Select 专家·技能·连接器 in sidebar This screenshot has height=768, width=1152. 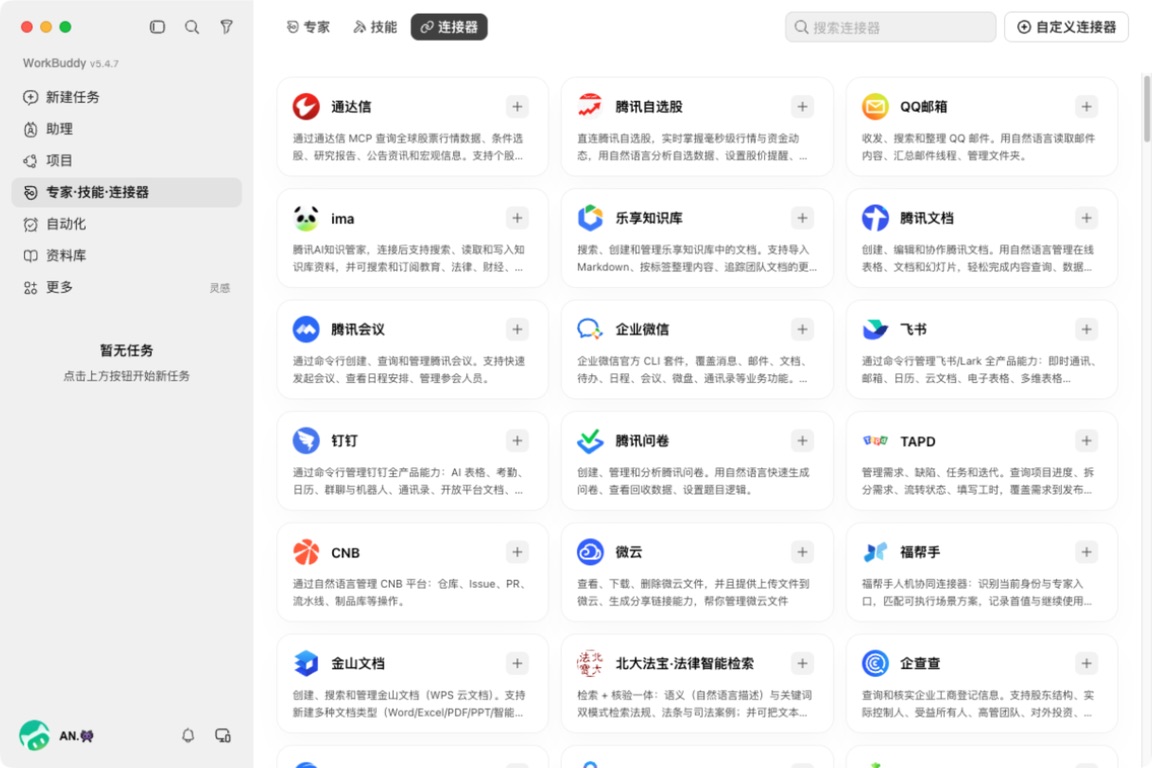tap(126, 192)
